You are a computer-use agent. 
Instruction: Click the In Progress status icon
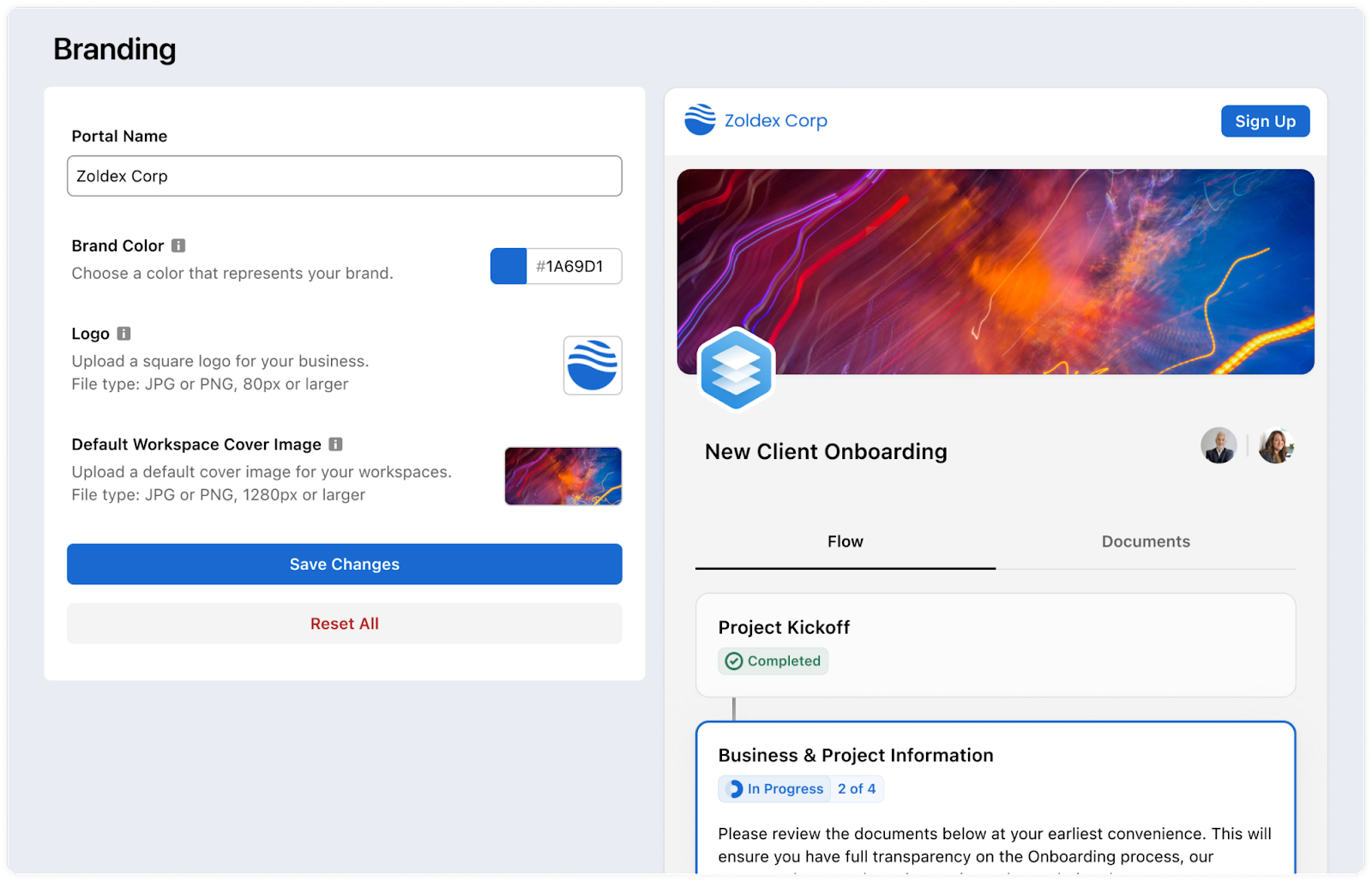coord(734,788)
